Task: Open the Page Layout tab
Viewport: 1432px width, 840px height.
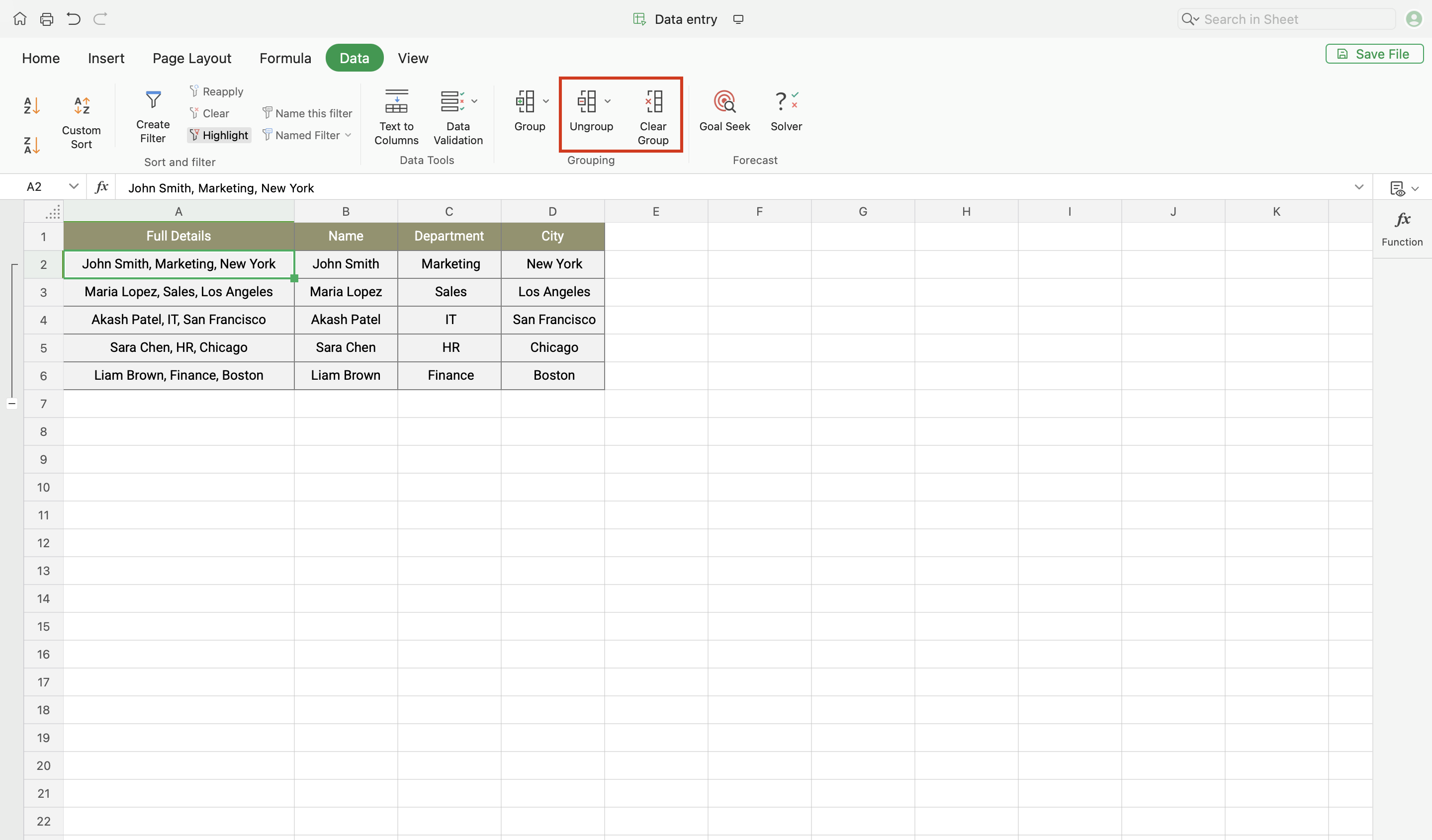Action: (x=191, y=58)
